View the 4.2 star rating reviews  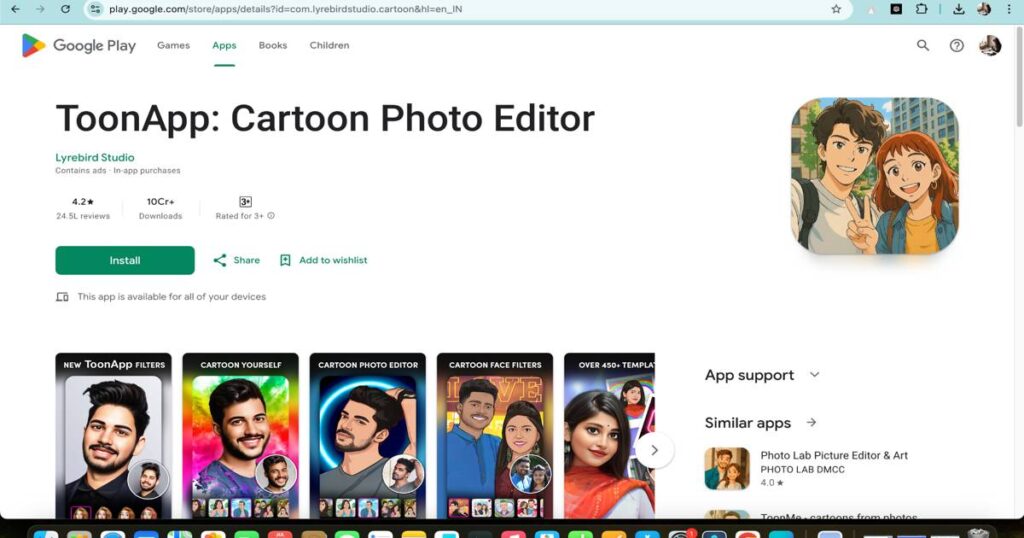pos(83,208)
